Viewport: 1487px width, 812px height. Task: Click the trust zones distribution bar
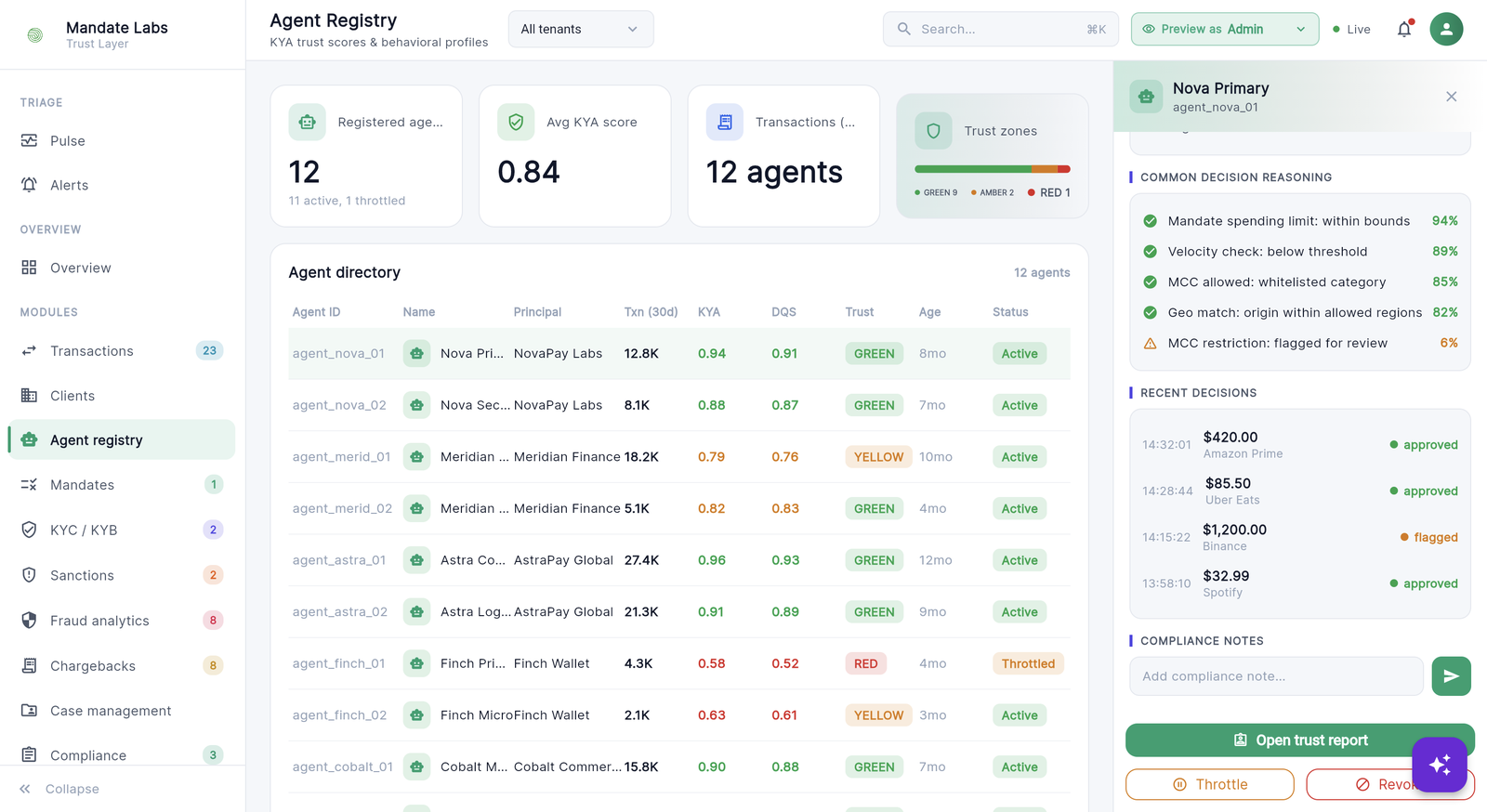[x=993, y=169]
